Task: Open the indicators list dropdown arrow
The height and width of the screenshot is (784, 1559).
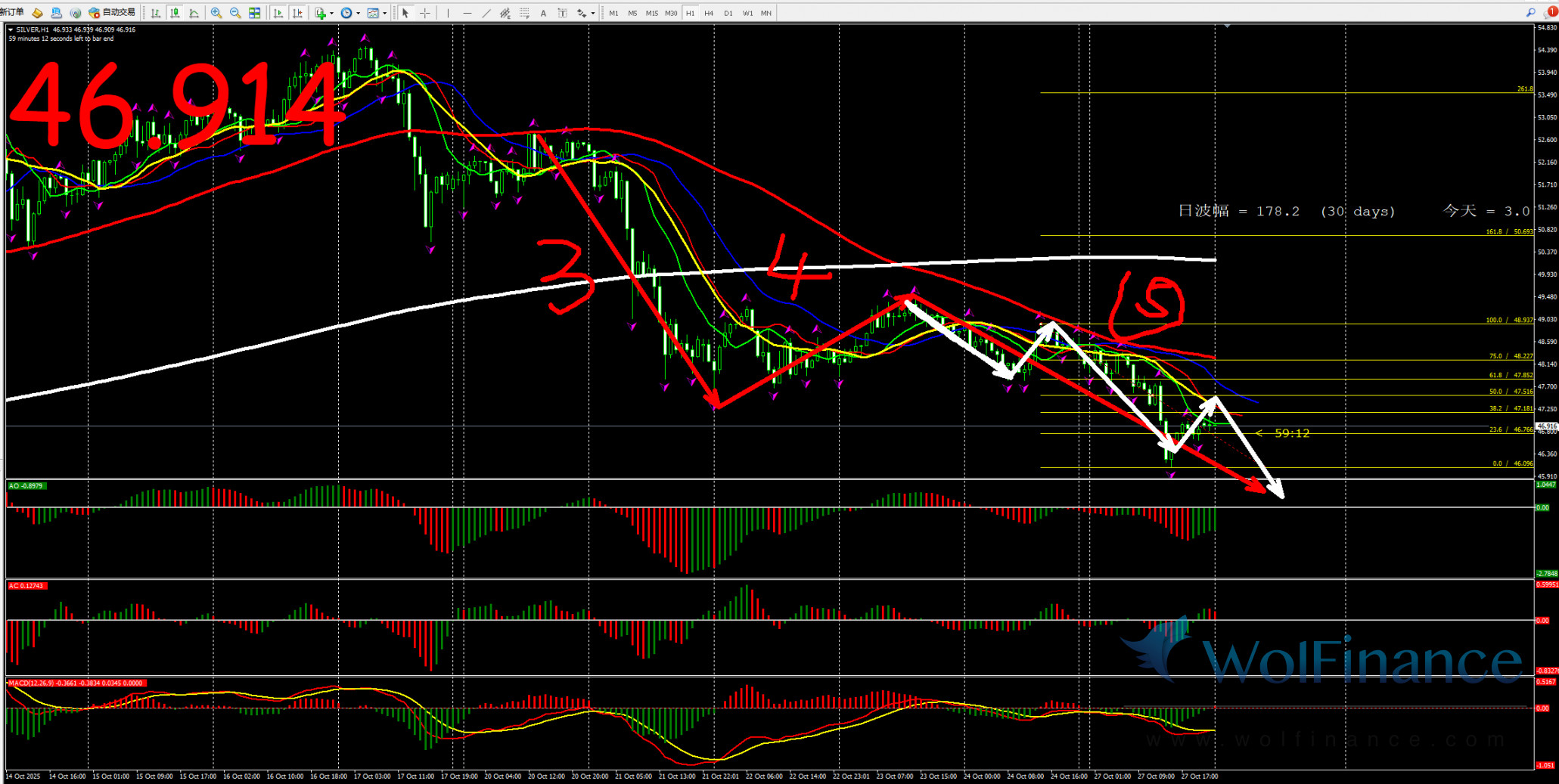Action: (331, 13)
